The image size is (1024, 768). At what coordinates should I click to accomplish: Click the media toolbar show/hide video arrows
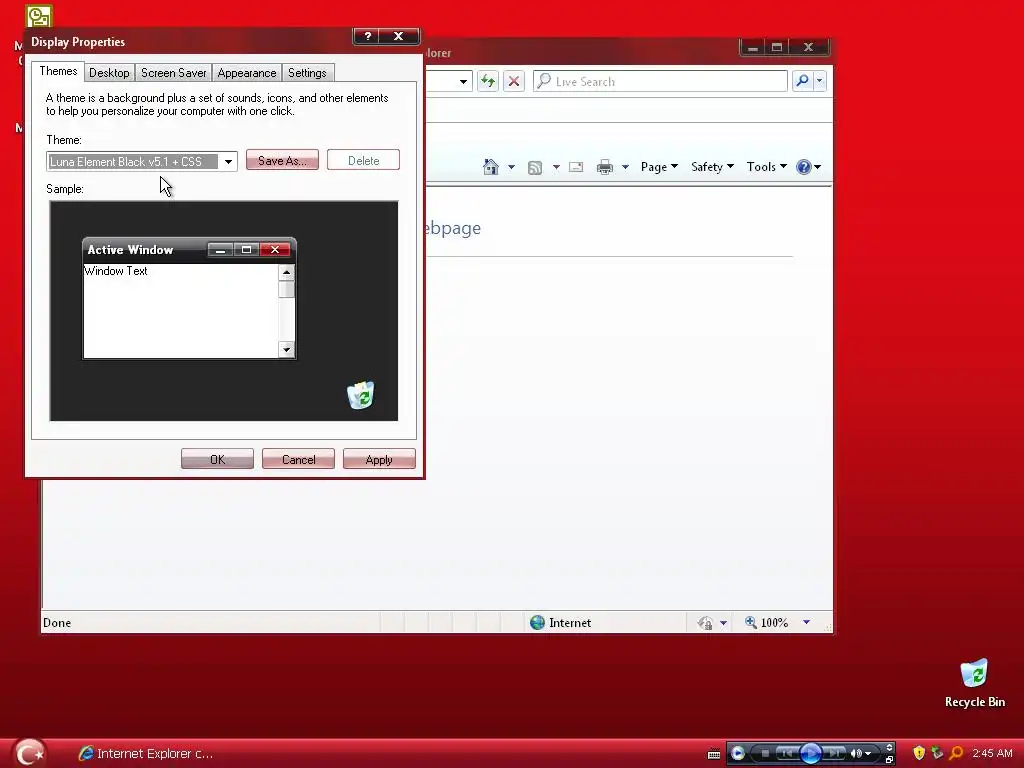click(x=889, y=748)
